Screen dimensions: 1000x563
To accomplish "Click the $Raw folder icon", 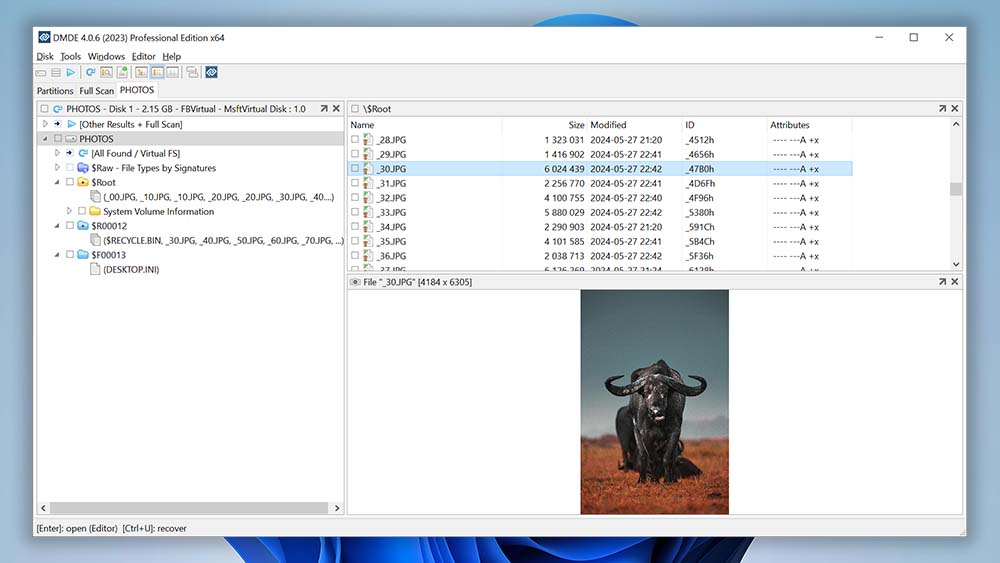I will (x=83, y=168).
